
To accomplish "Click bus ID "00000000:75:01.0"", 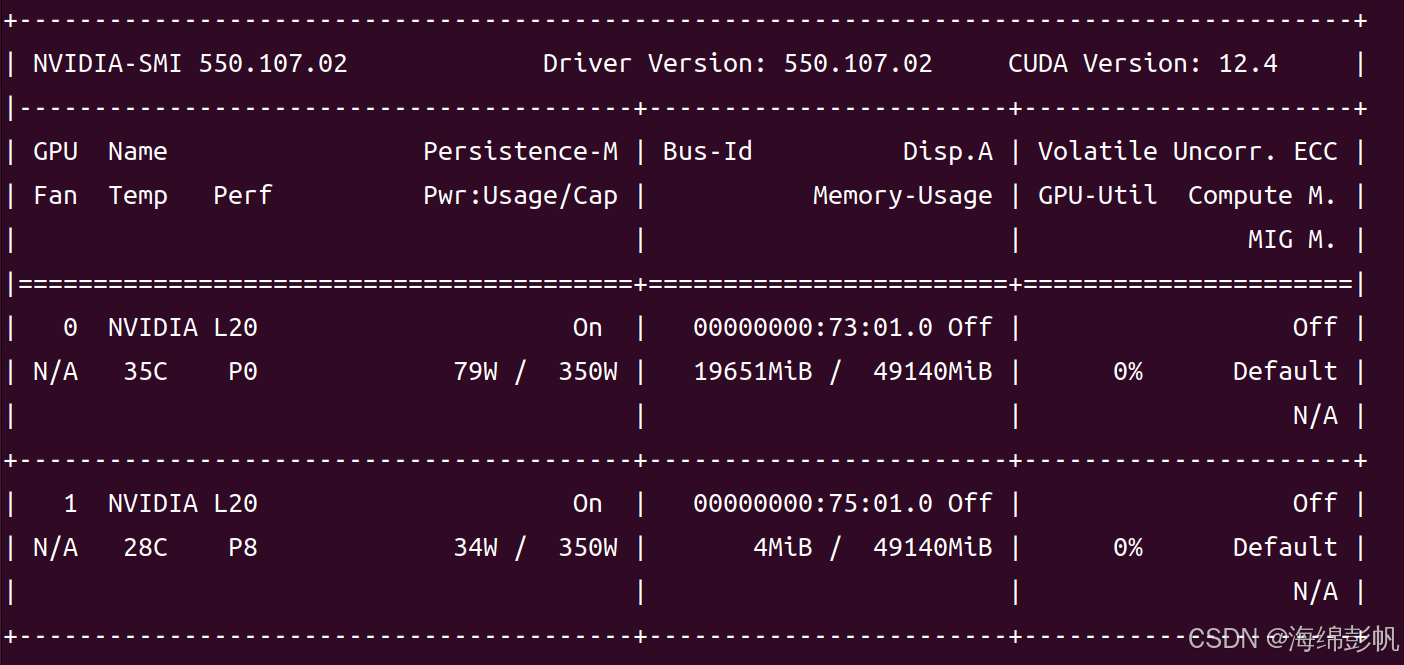I will point(812,504).
